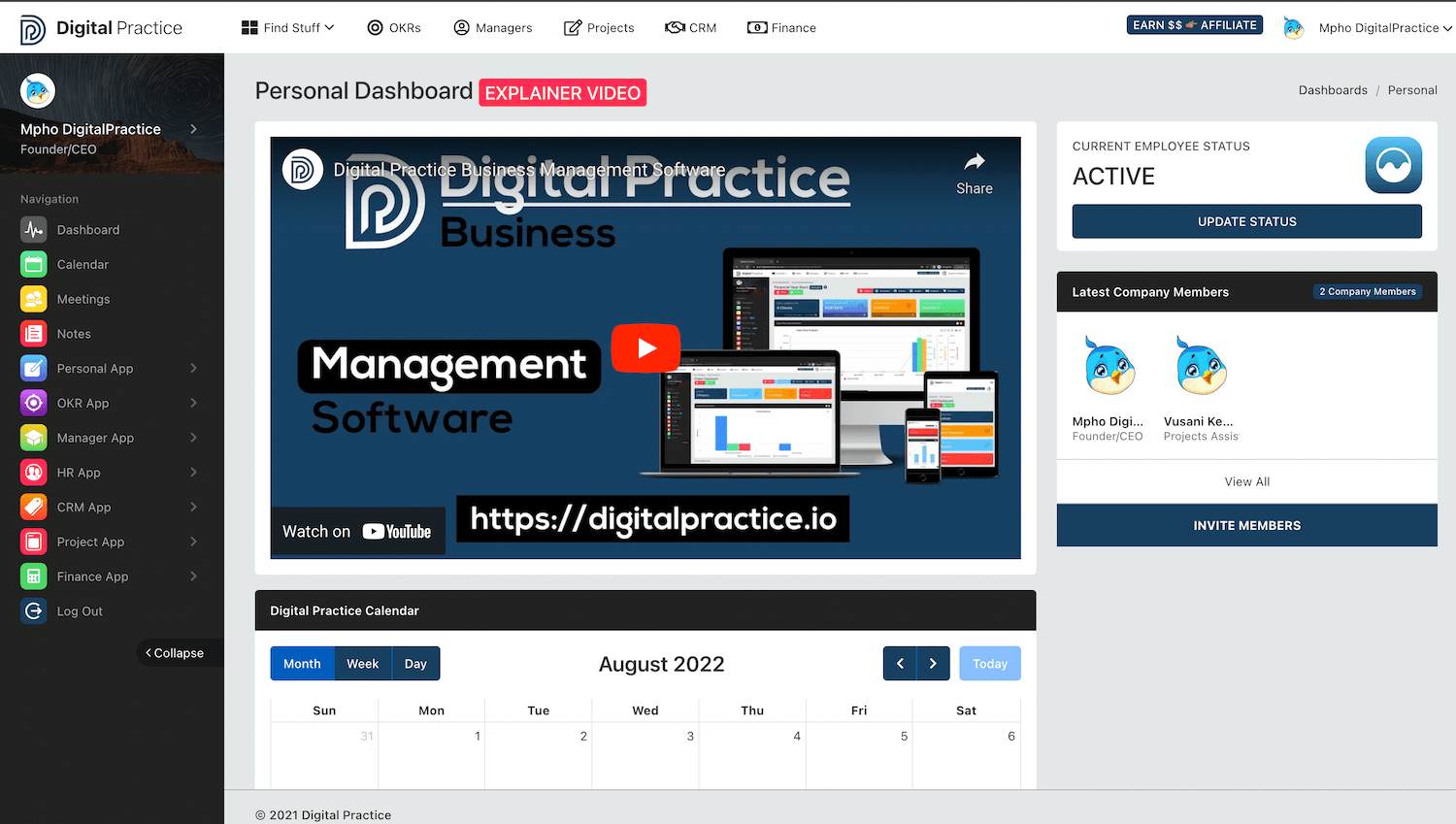Expand the Finance App submenu
This screenshot has height=824, width=1456.
[193, 577]
